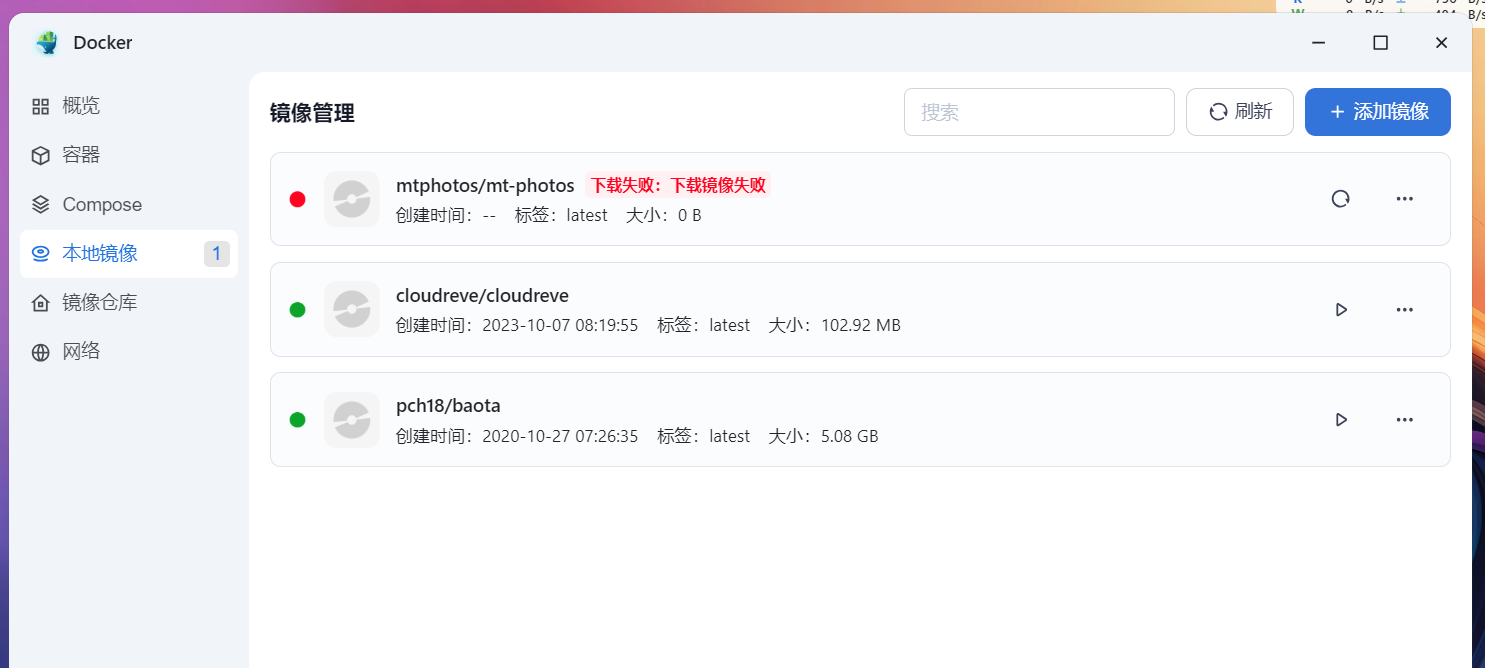Click size 102.92 MB of cloudreve
The image size is (1485, 668).
coord(861,325)
